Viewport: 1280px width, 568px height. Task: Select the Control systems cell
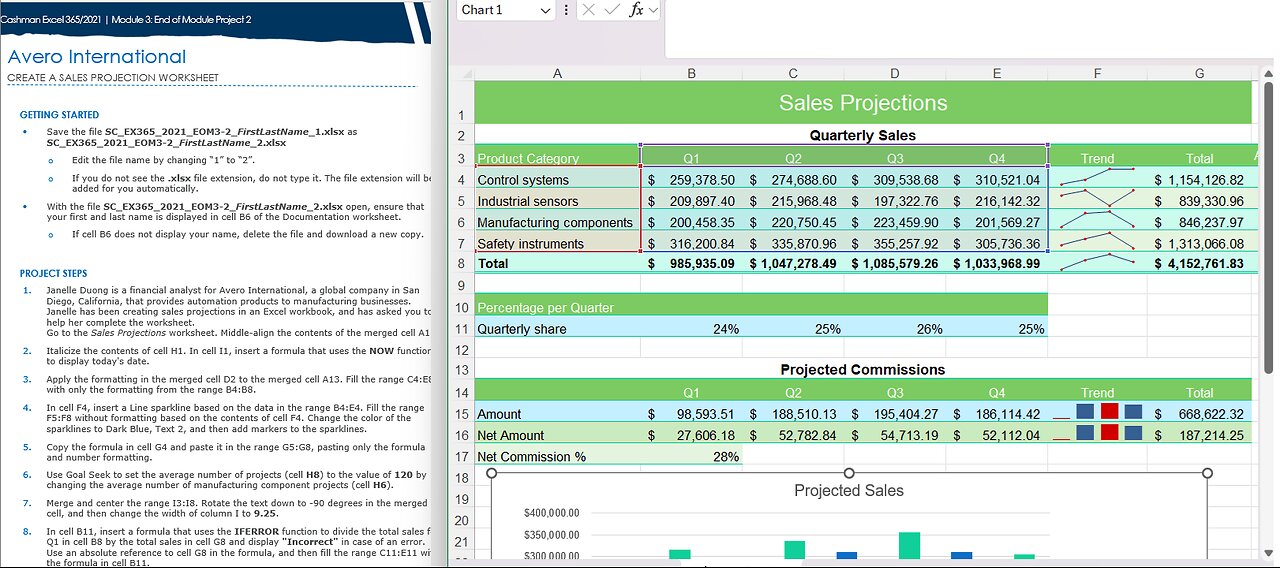pos(557,180)
